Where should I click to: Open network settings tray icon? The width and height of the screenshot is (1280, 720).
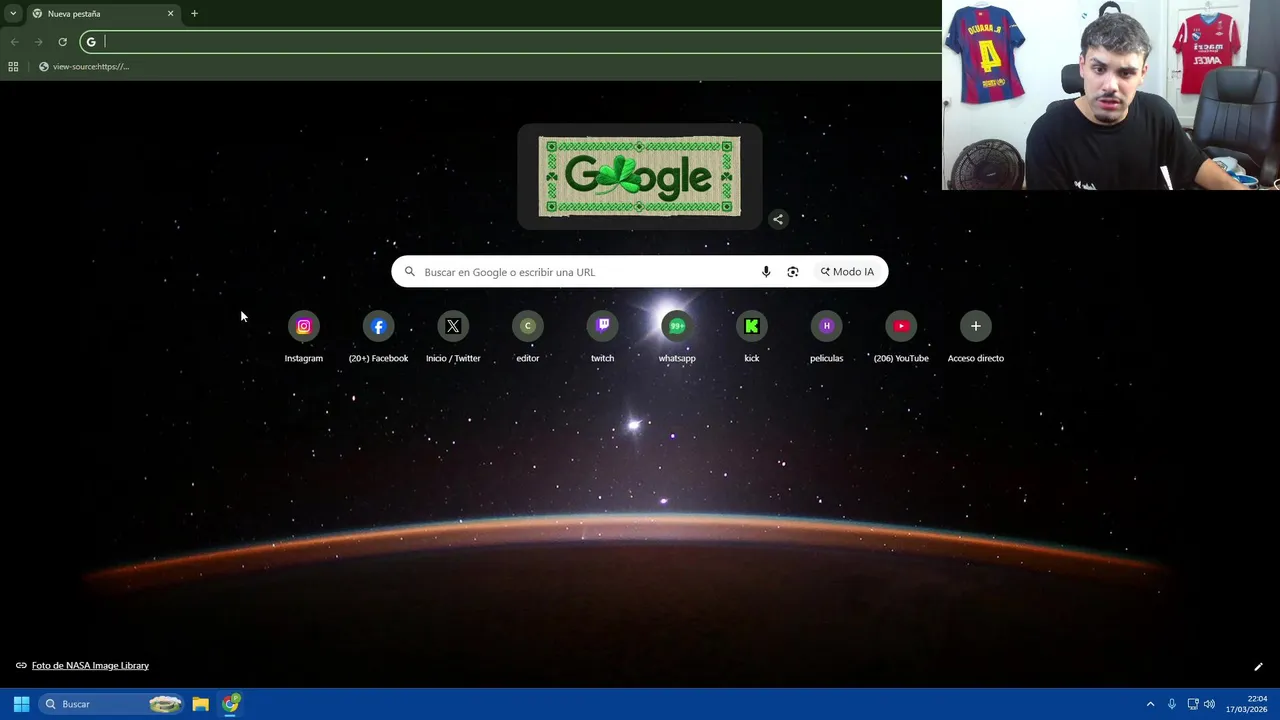coord(1193,704)
